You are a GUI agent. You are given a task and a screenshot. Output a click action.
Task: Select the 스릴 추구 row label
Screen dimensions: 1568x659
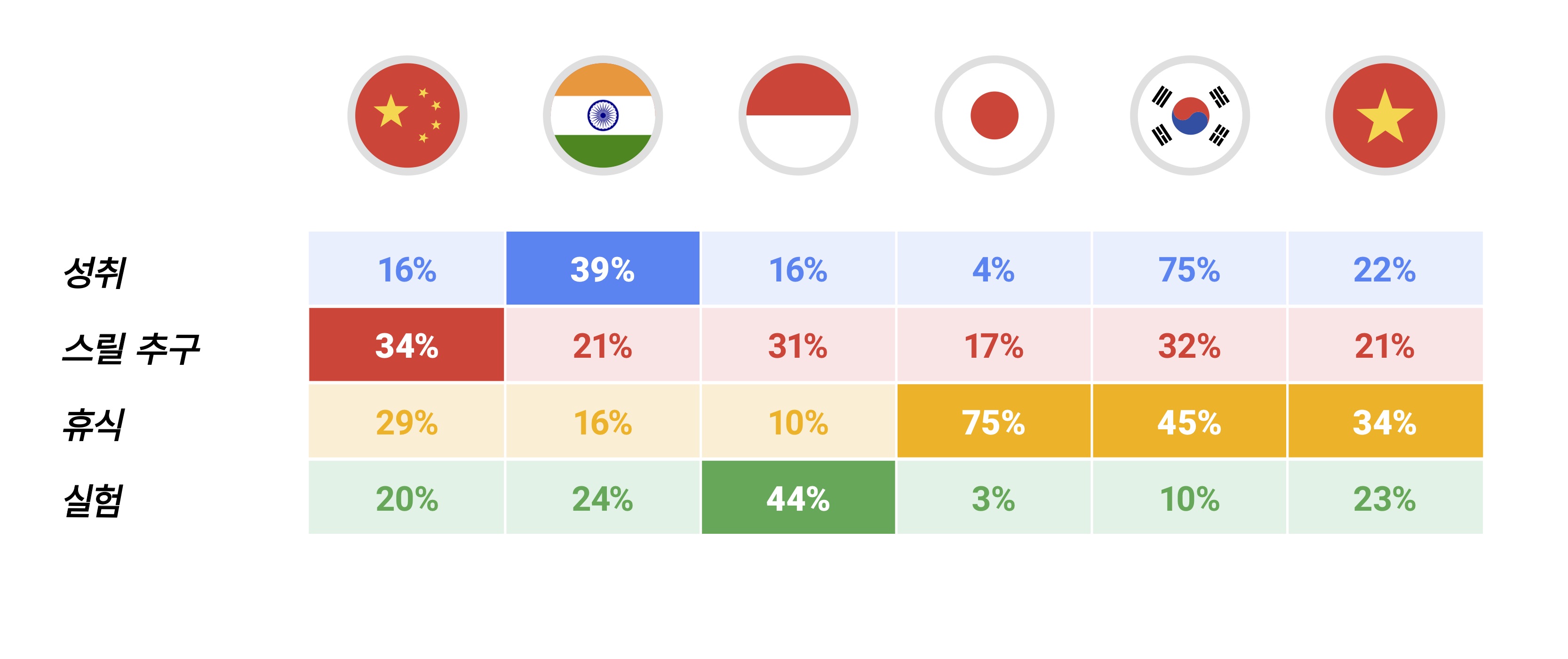pyautogui.click(x=131, y=348)
